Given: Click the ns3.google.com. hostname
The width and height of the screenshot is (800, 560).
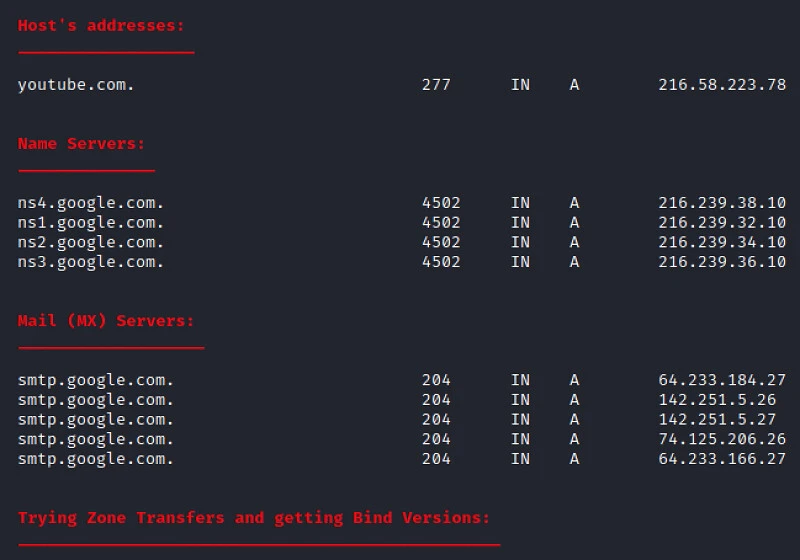Looking at the screenshot, I should point(91,262).
